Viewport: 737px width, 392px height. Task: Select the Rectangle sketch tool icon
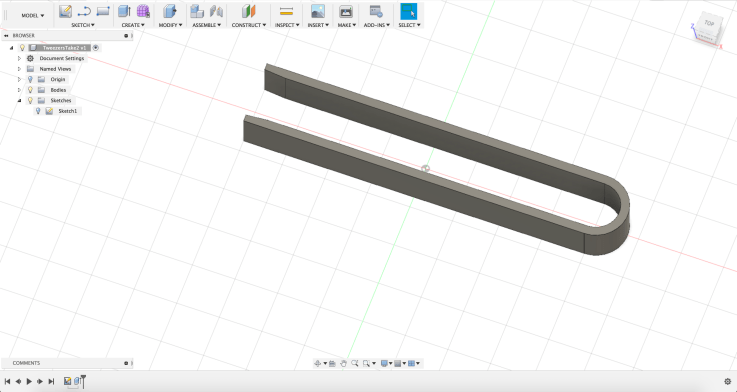[102, 11]
